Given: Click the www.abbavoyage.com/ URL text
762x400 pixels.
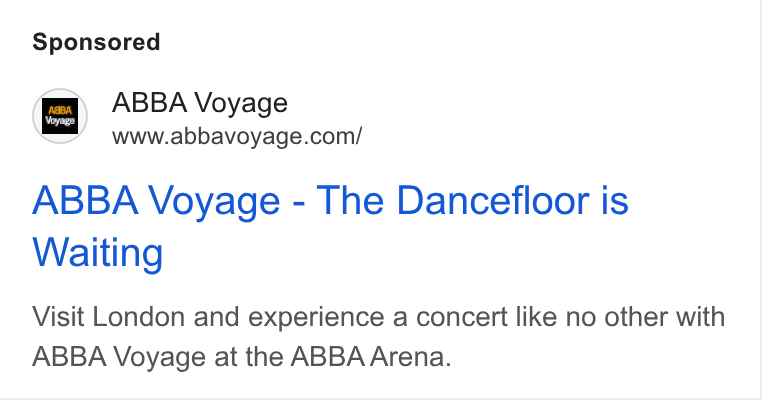Looking at the screenshot, I should (237, 136).
